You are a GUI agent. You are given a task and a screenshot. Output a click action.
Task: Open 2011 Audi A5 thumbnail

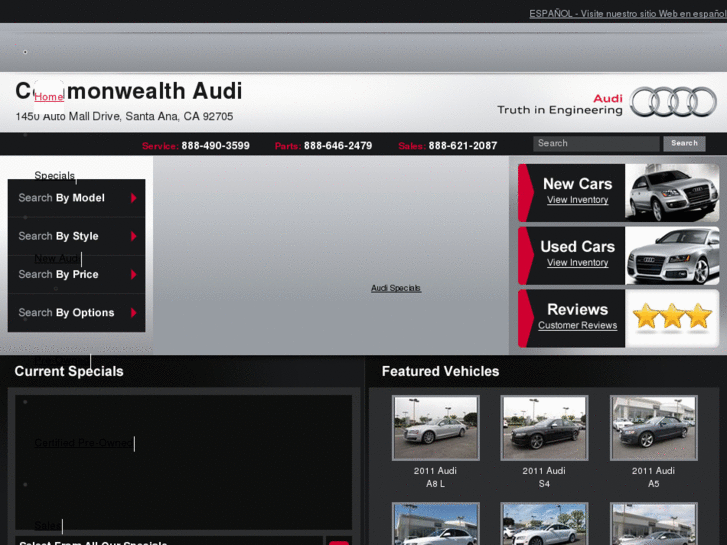[654, 428]
